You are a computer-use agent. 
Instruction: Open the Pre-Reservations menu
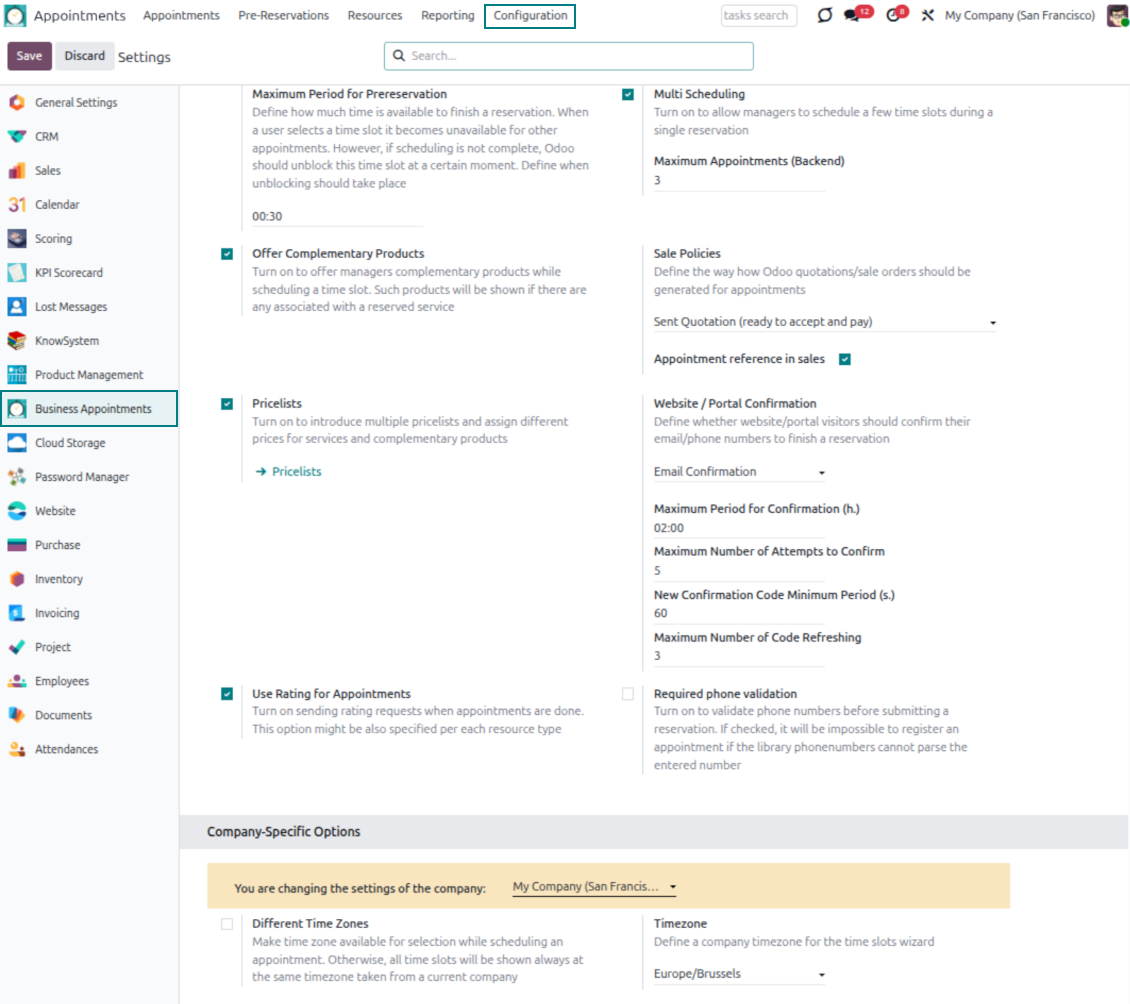pyautogui.click(x=283, y=16)
